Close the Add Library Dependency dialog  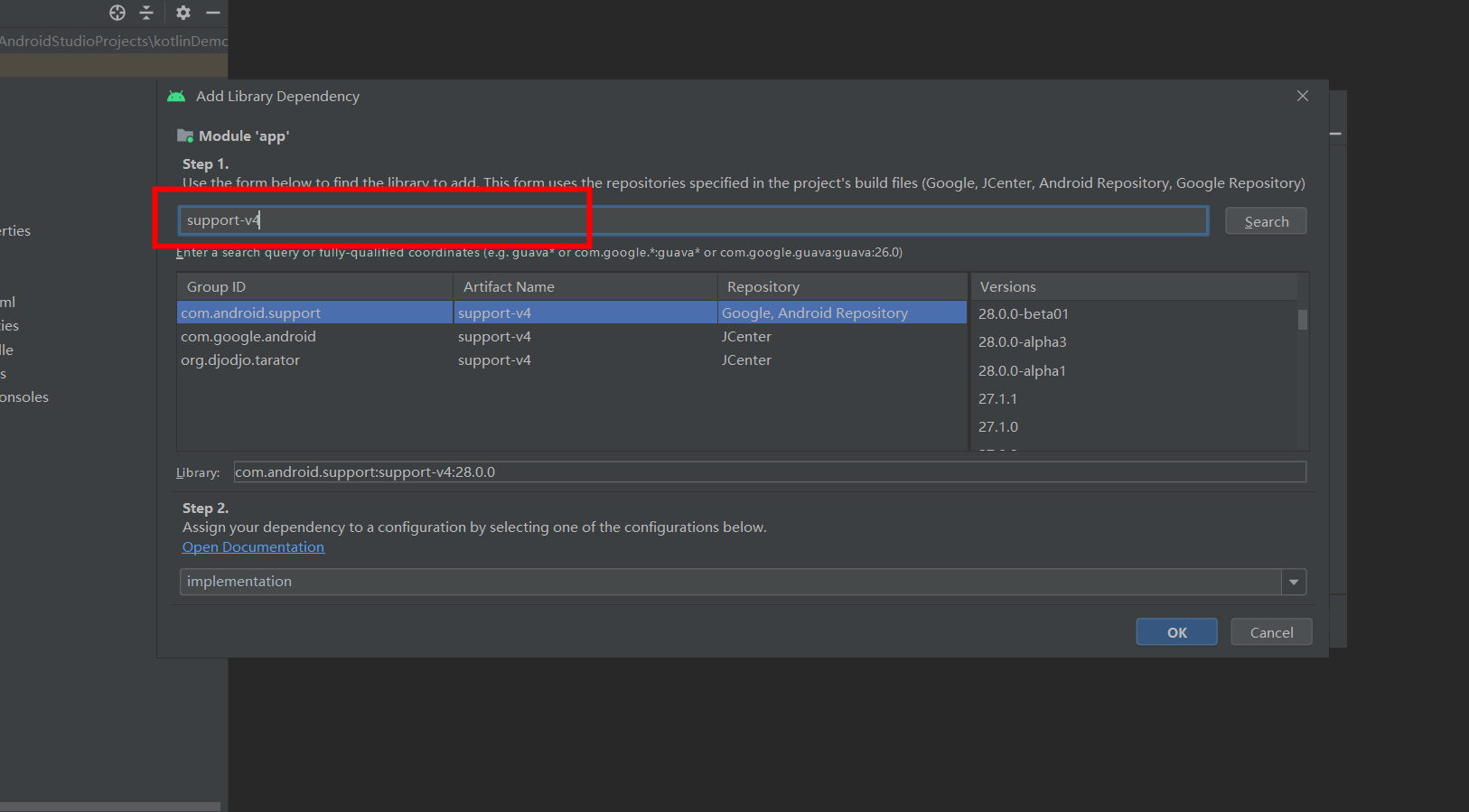click(x=1303, y=96)
